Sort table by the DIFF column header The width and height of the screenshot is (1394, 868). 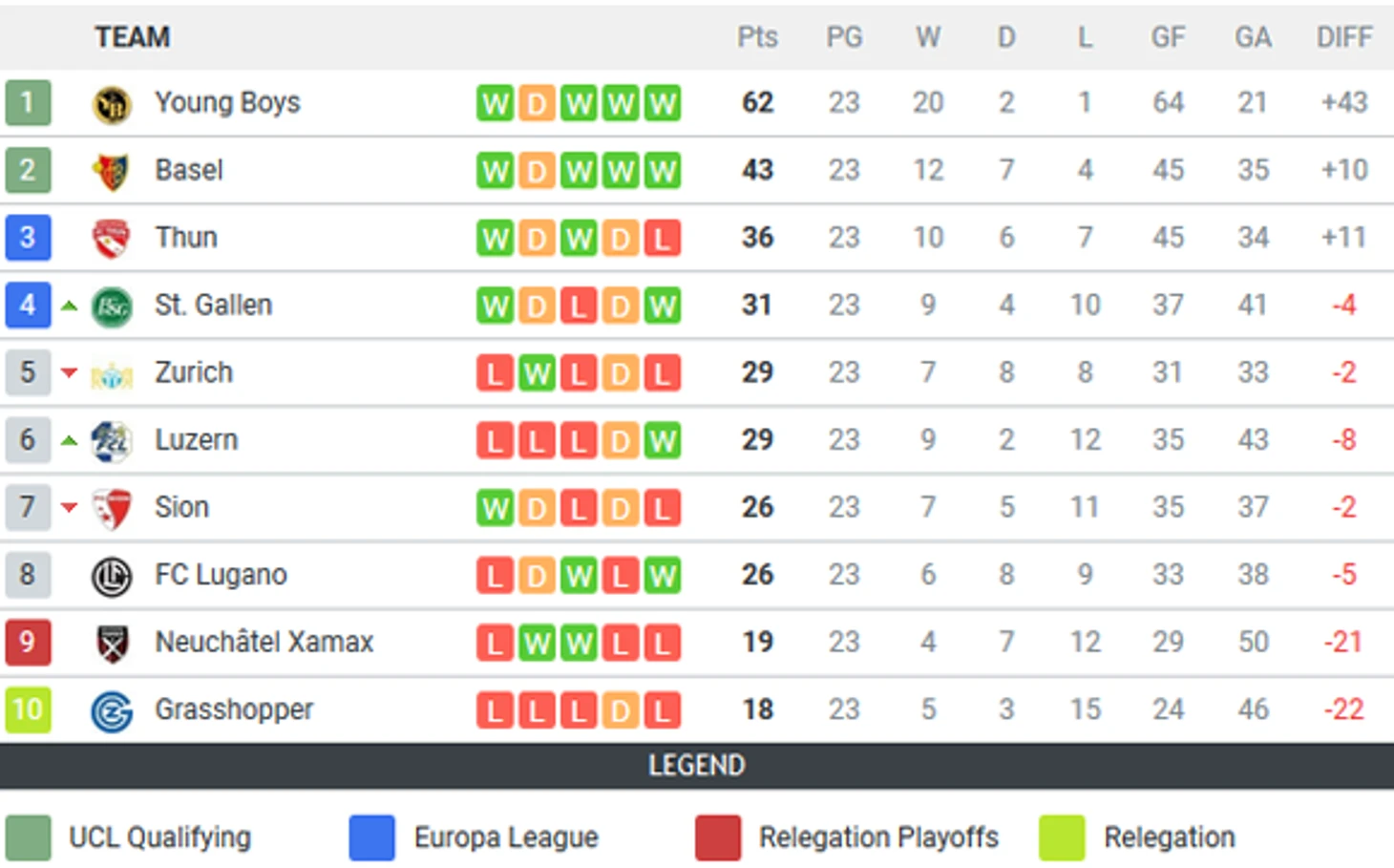(x=1343, y=37)
